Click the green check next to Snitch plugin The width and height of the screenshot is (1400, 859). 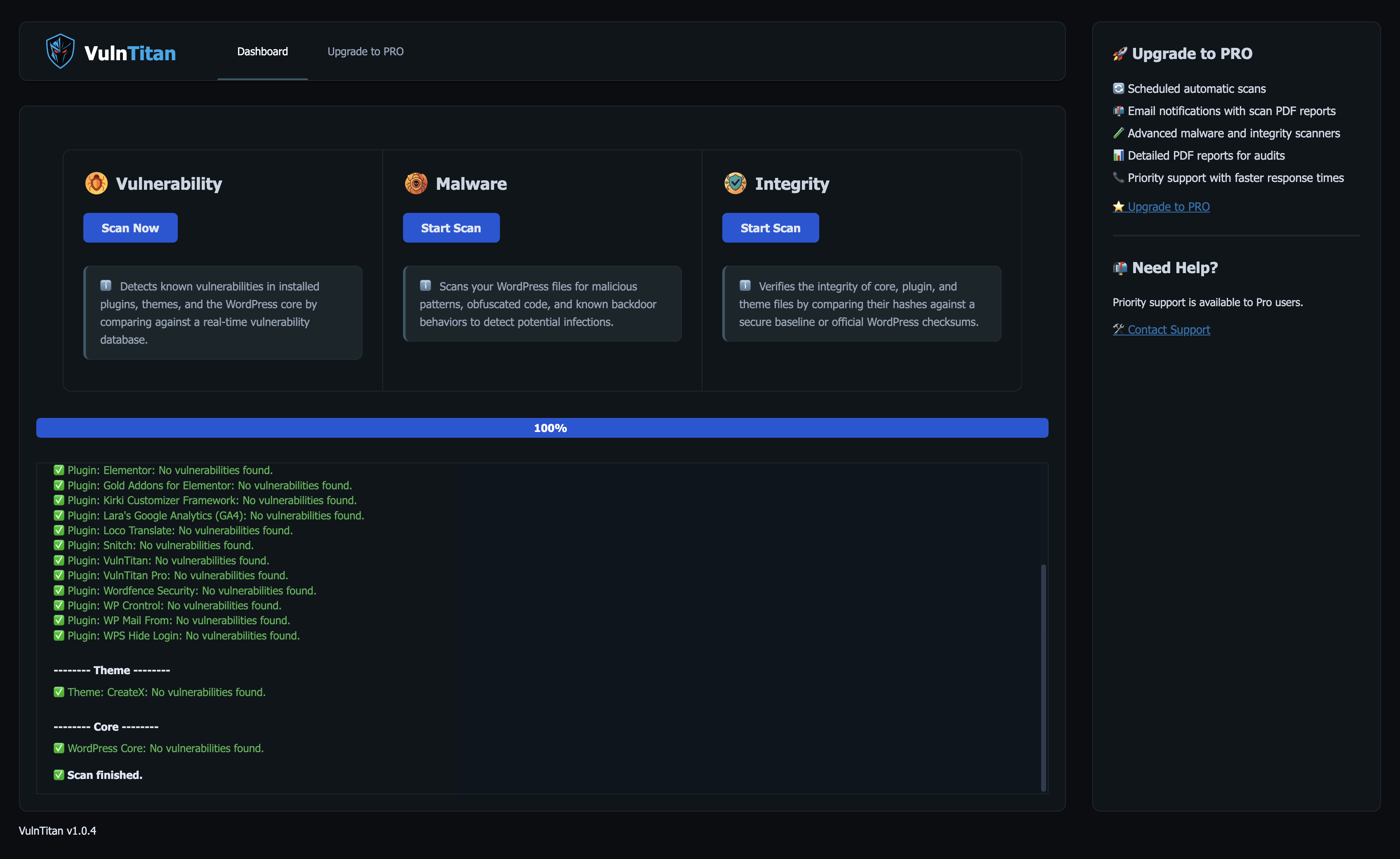tap(59, 545)
